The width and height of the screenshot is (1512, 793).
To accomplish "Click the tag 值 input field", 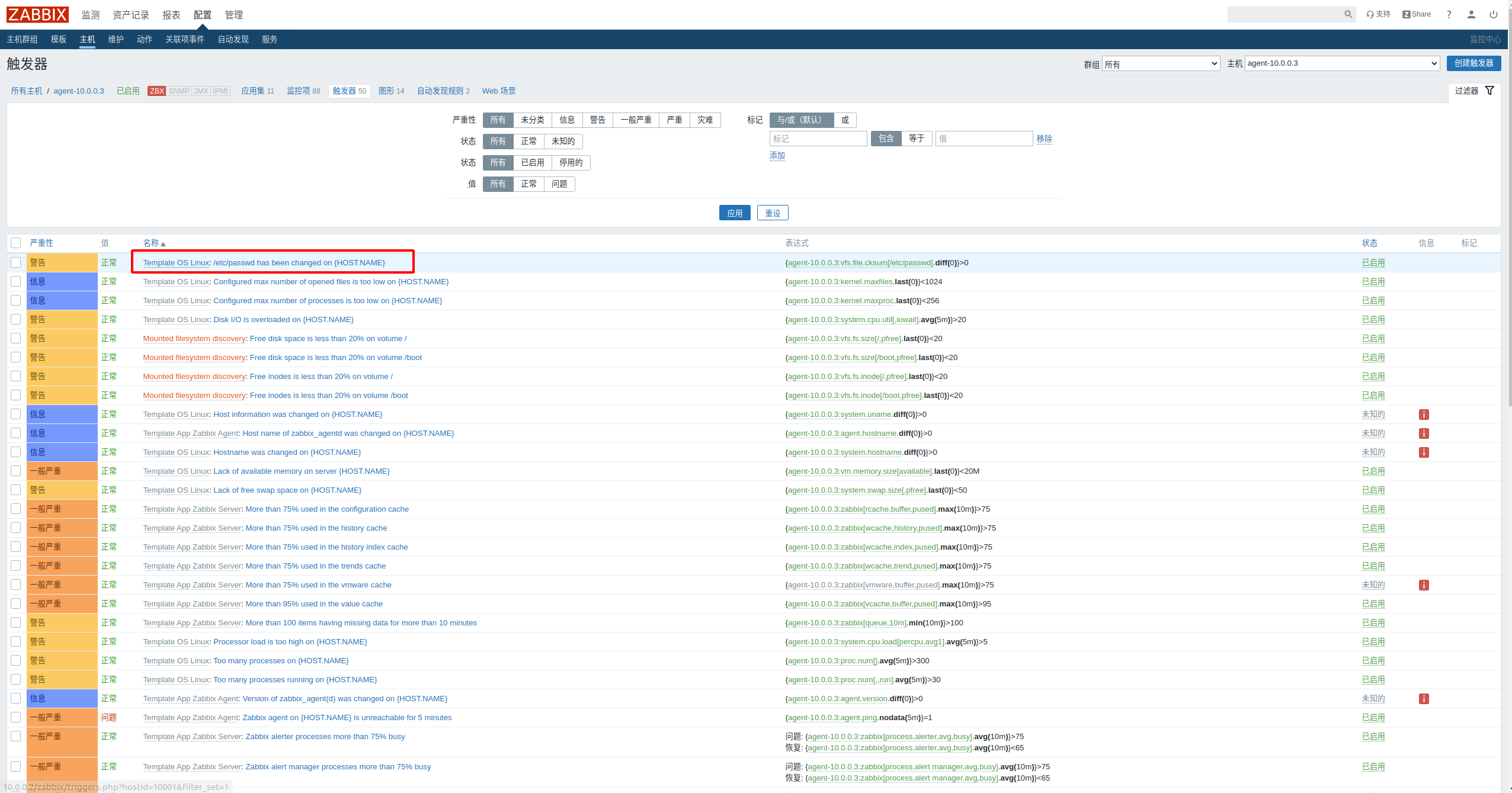I will coord(984,139).
